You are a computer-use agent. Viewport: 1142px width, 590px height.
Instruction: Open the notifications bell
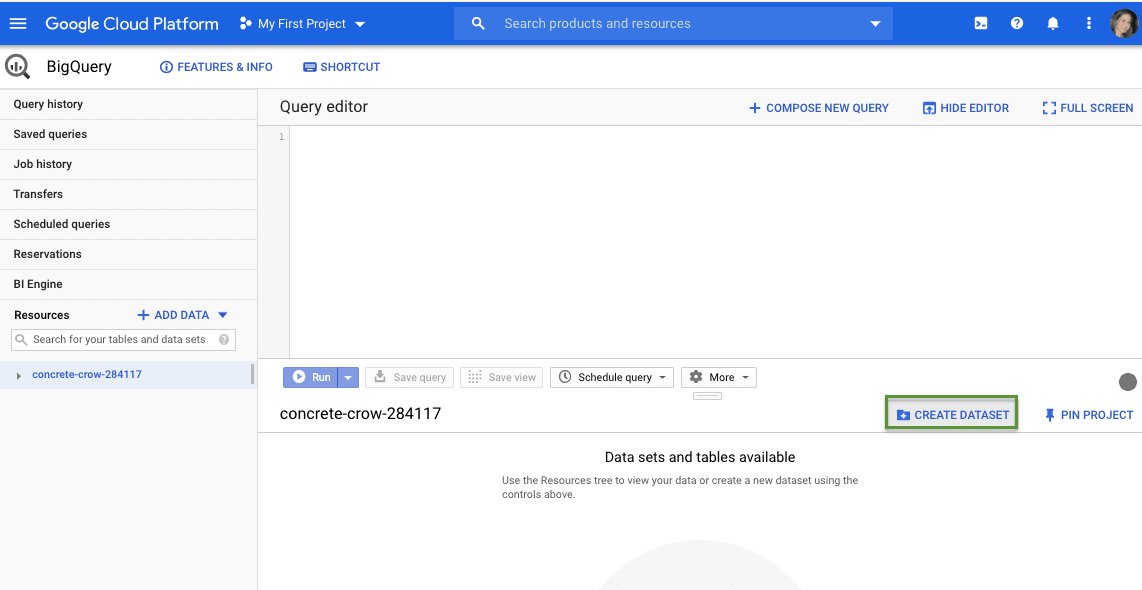[x=1052, y=23]
